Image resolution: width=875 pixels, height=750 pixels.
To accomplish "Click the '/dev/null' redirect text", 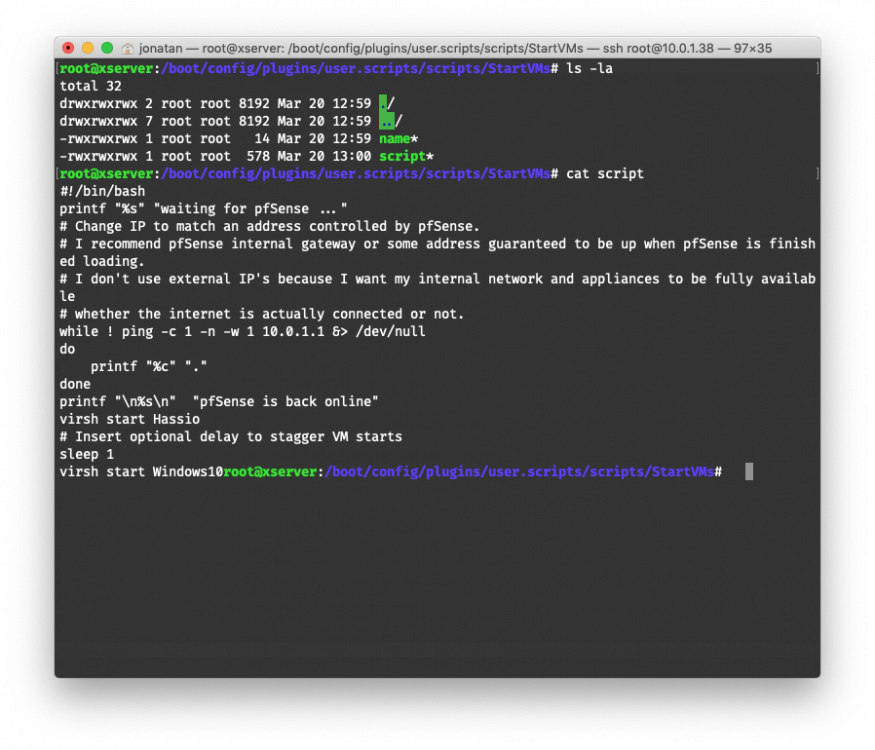I will click(391, 331).
